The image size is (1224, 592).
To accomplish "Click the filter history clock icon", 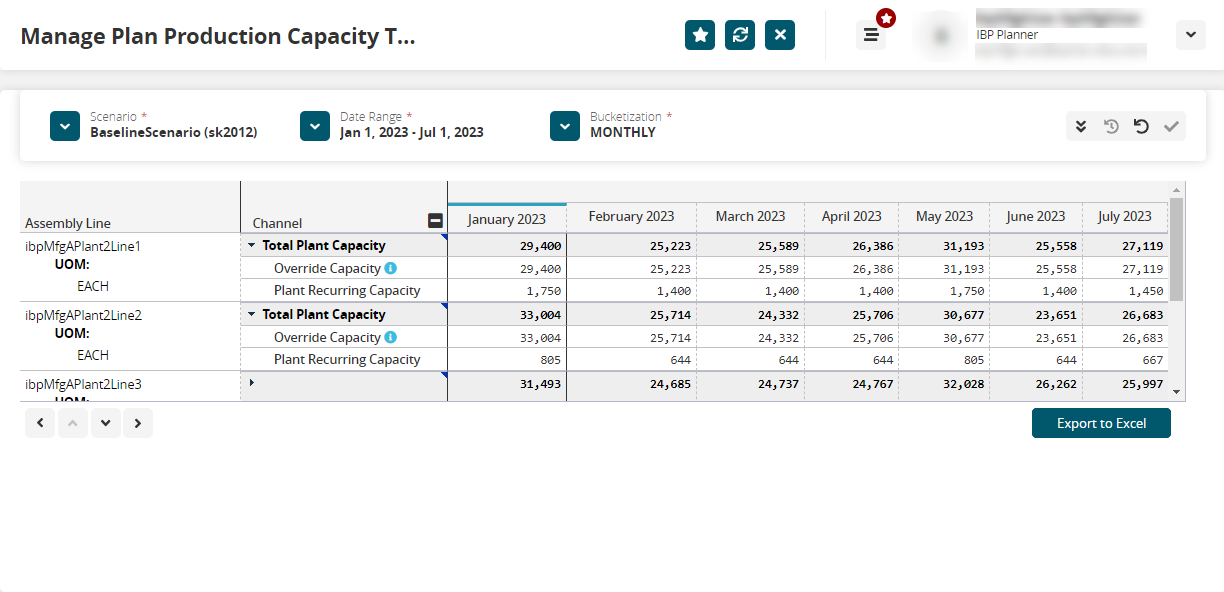I will (x=1111, y=126).
